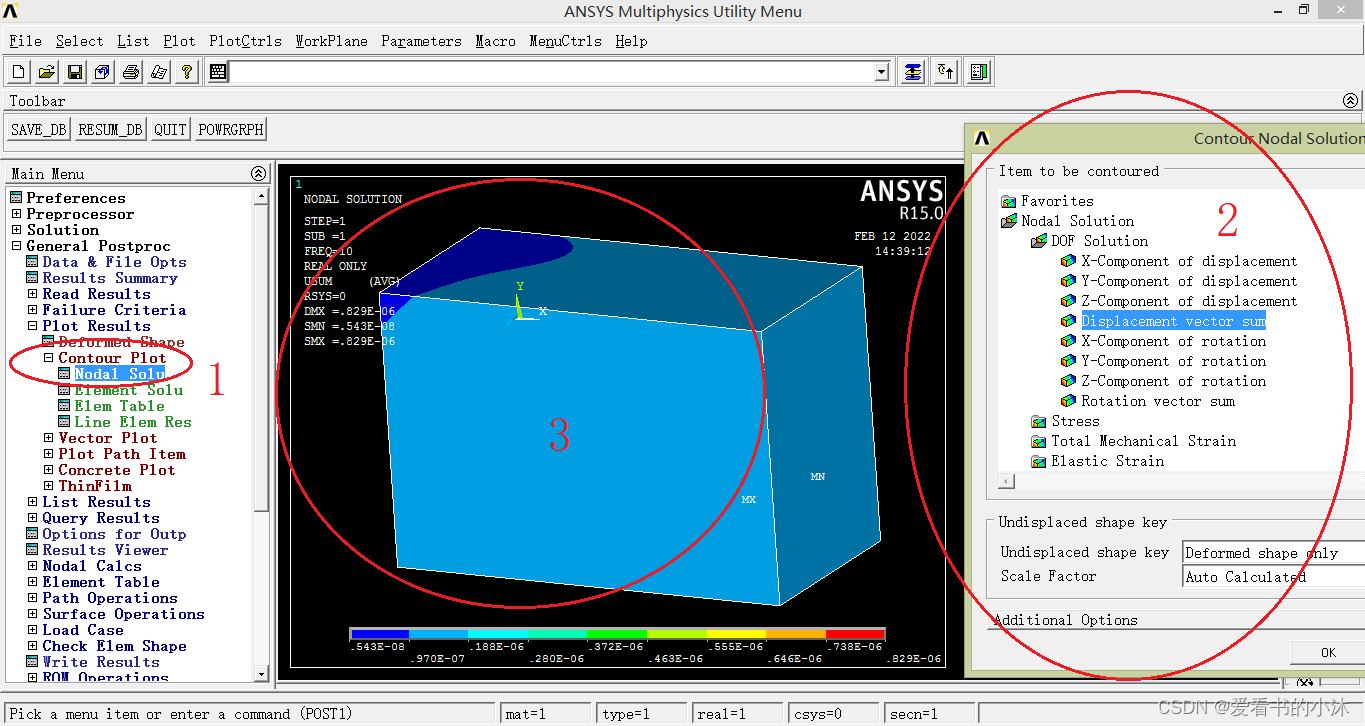This screenshot has height=726, width=1365.
Task: Open ANSYS Help question mark icon
Action: [x=187, y=72]
